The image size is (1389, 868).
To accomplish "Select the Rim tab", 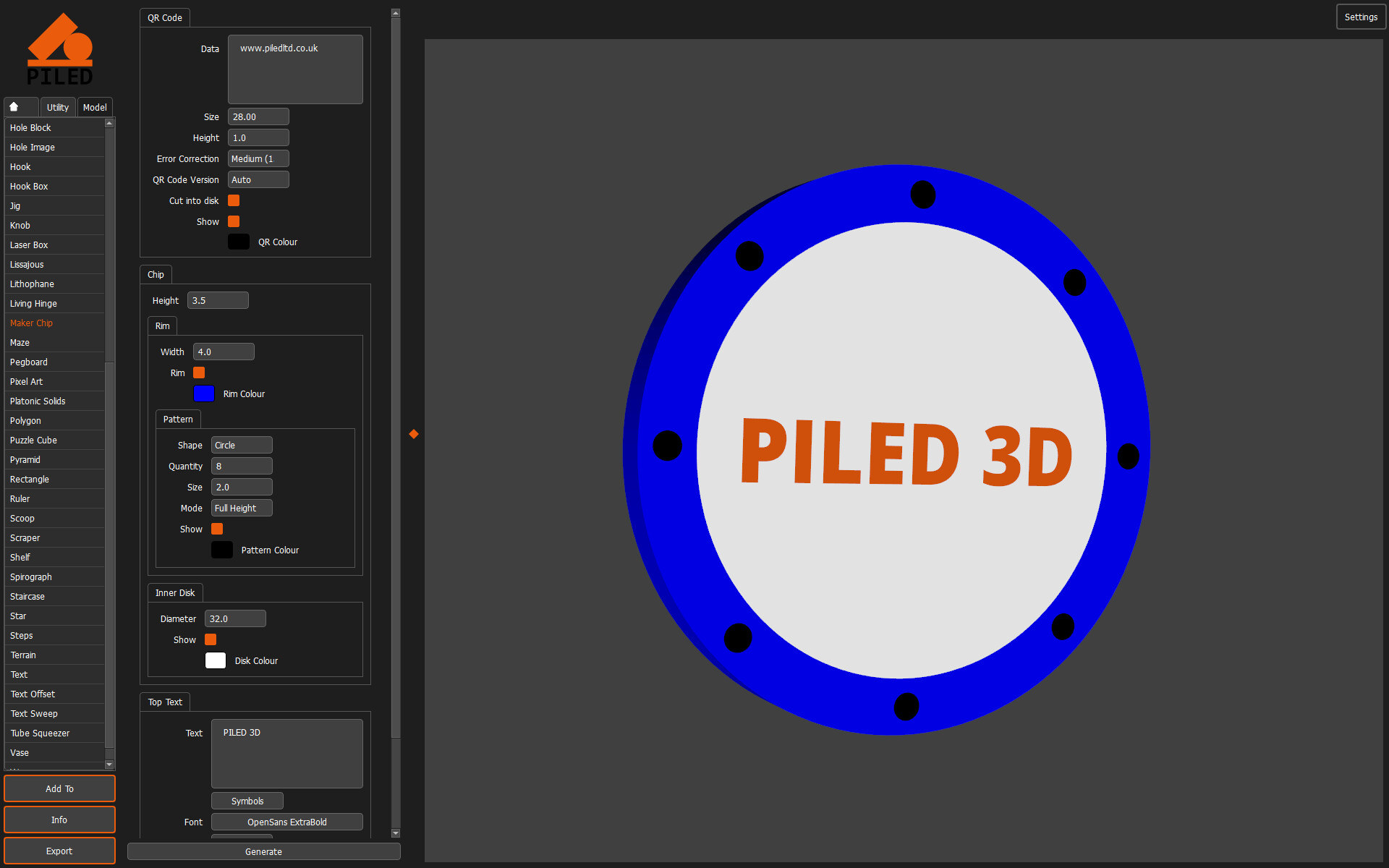I will click(x=163, y=325).
